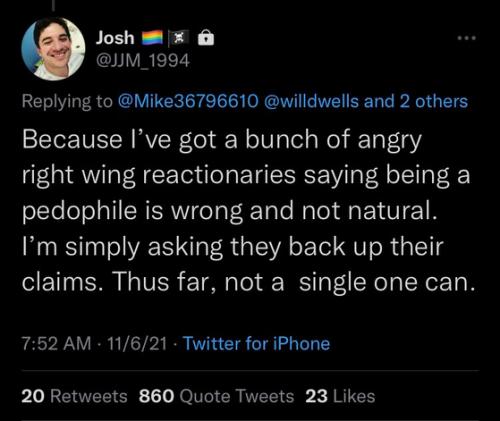The width and height of the screenshot is (500, 421).
Task: Open the @willdwells mention link
Action: pos(312,101)
